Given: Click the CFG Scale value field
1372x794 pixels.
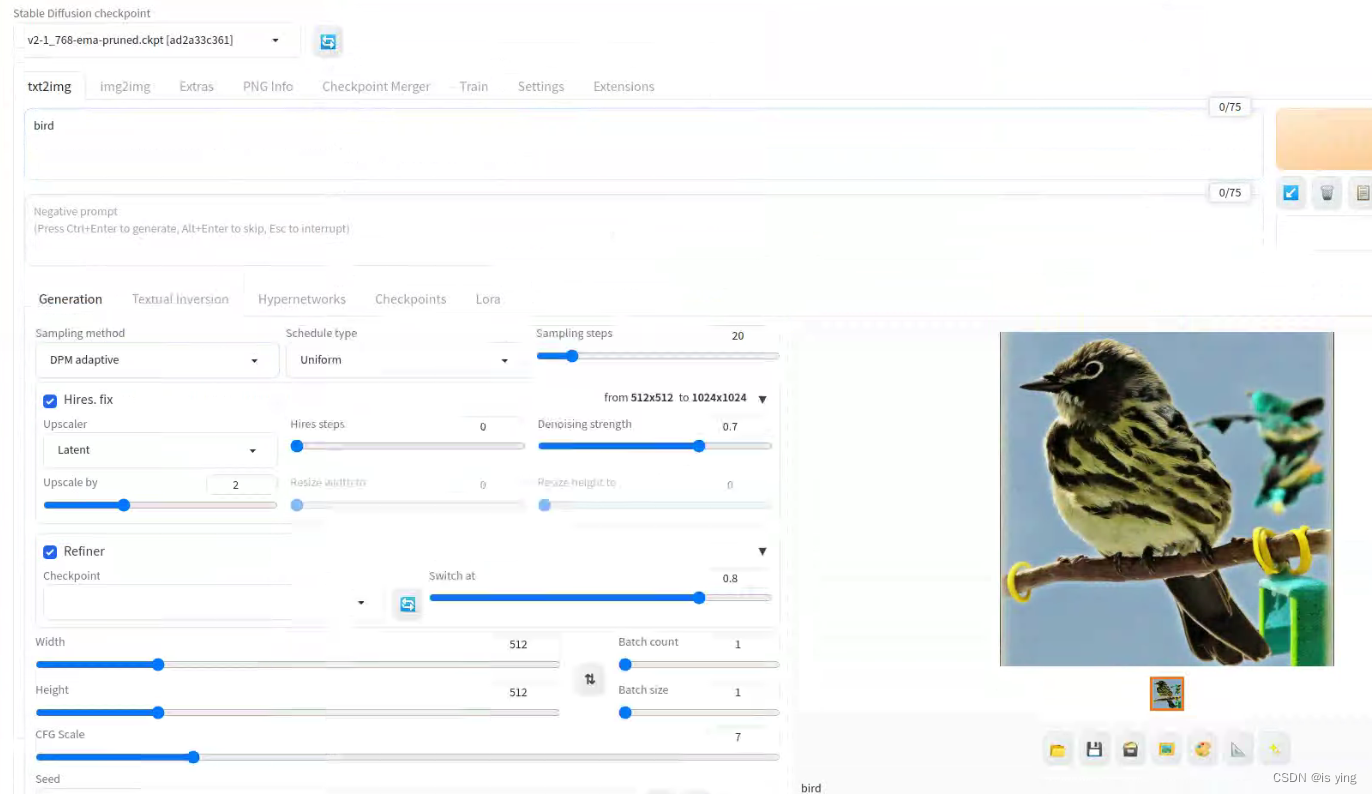Looking at the screenshot, I should tap(738, 737).
